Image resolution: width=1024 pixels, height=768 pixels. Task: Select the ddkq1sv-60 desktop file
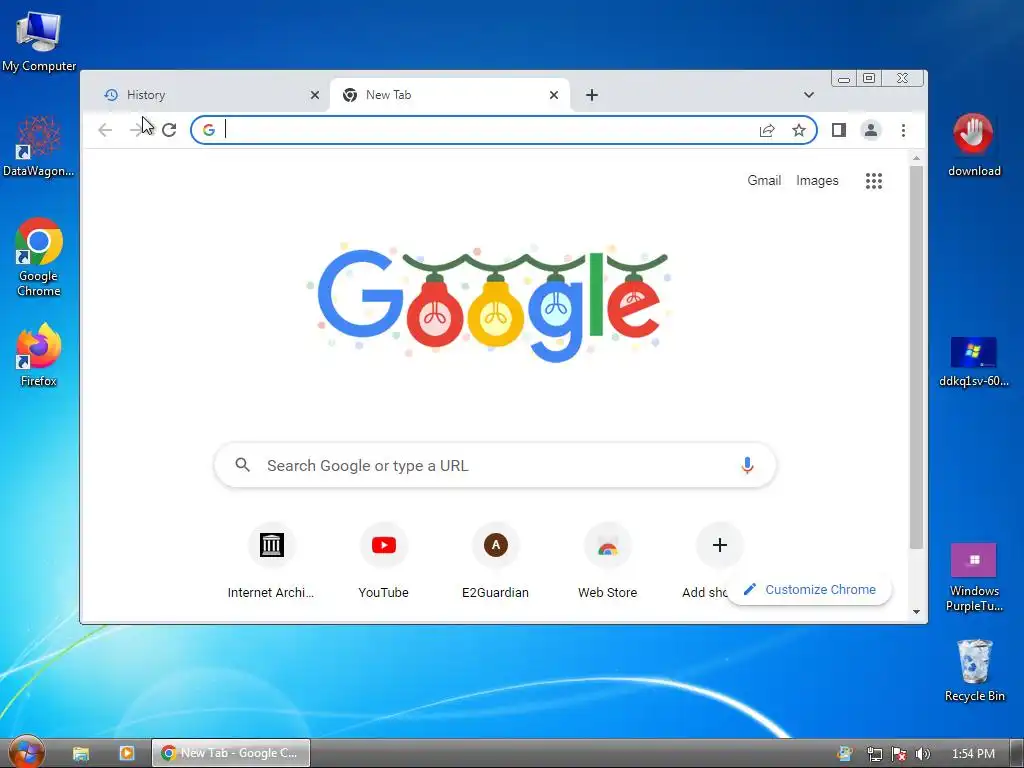pos(974,362)
